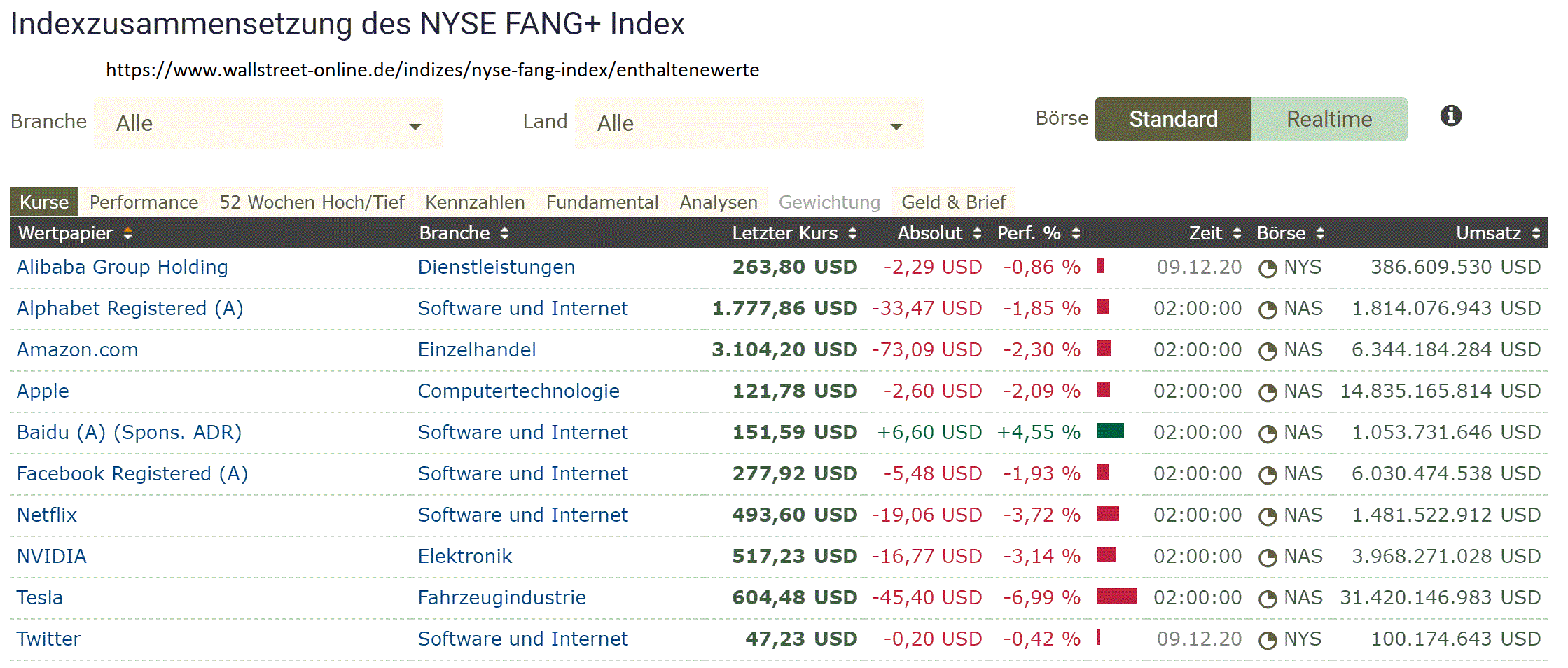Sort by Perf. % arrow icon

coord(1076,234)
